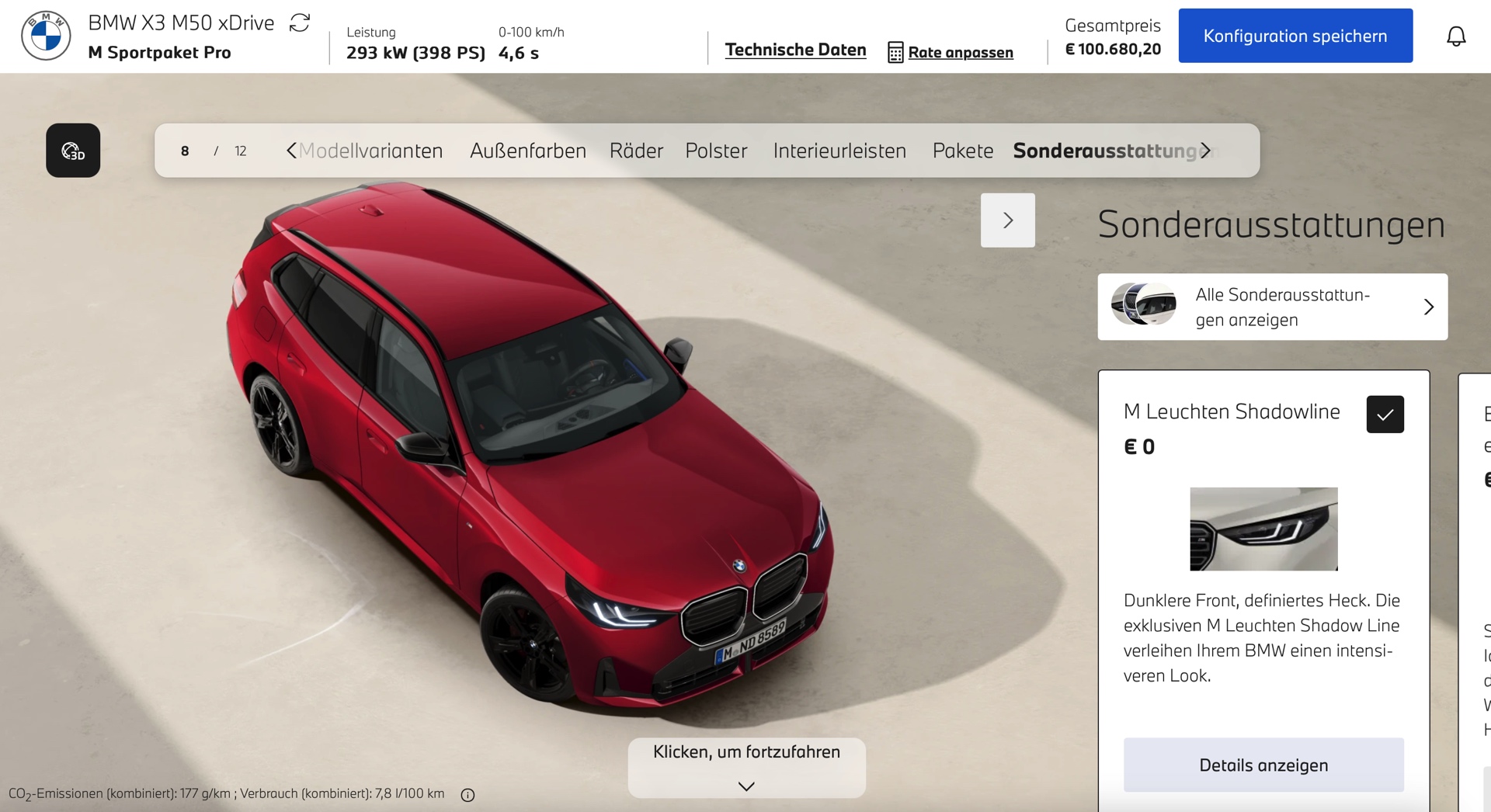Switch to the Räder tab
Screen dimensions: 1491x812
636,151
